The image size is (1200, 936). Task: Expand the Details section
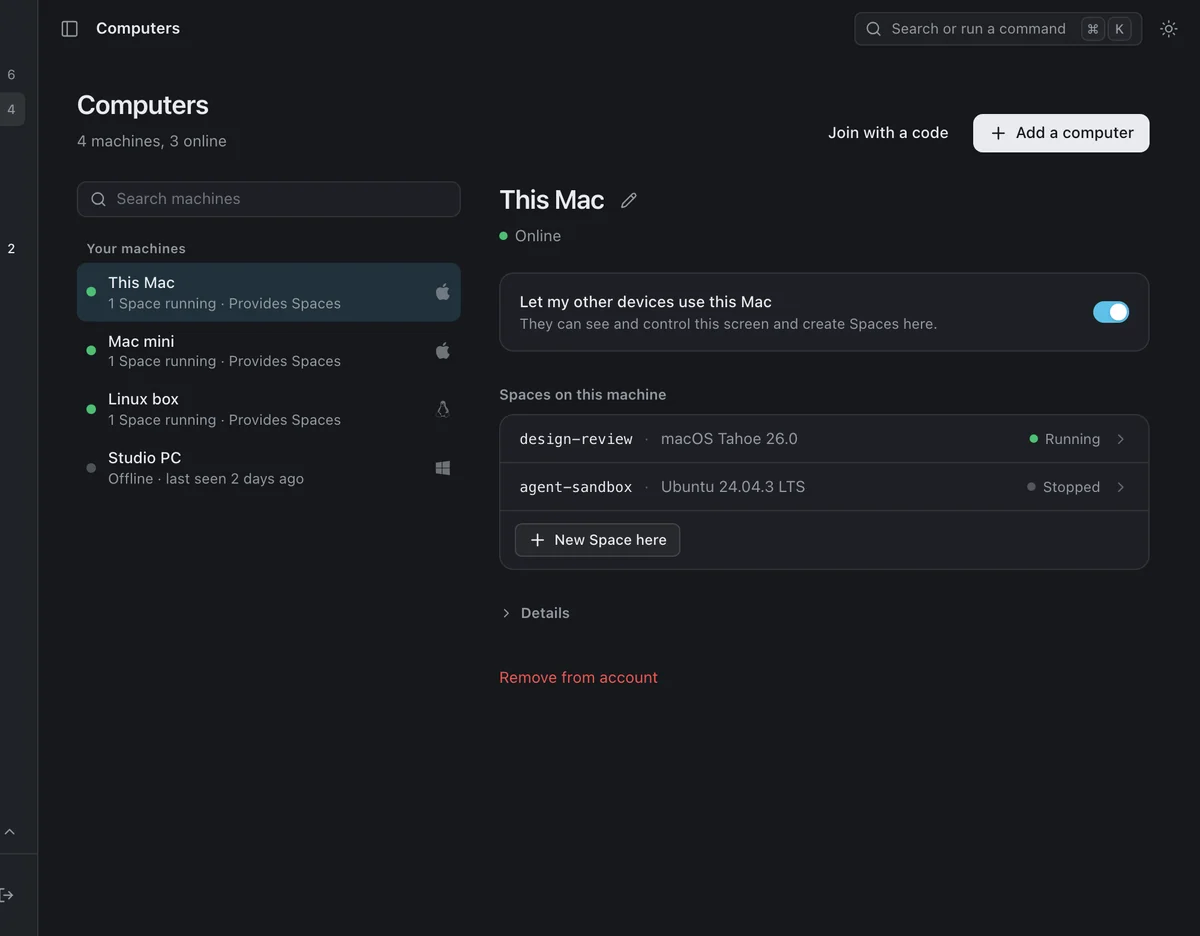535,613
